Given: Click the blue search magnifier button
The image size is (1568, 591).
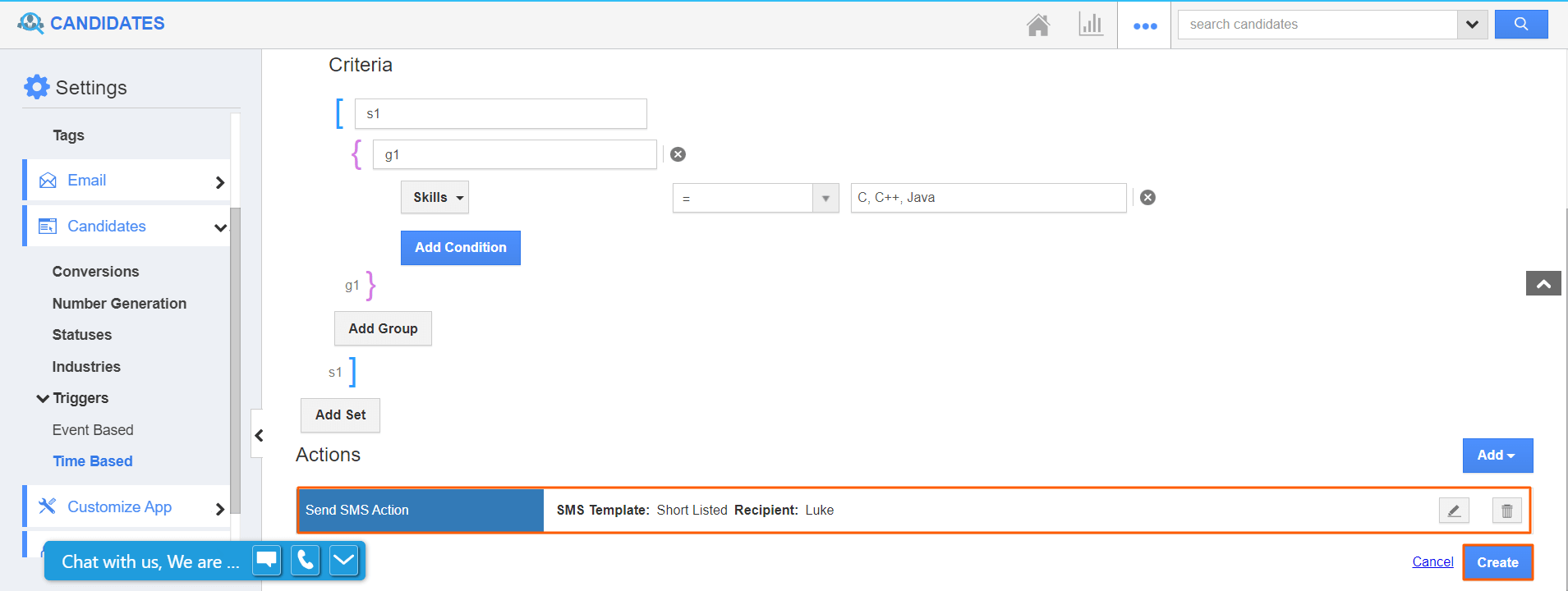Looking at the screenshot, I should coord(1520,25).
